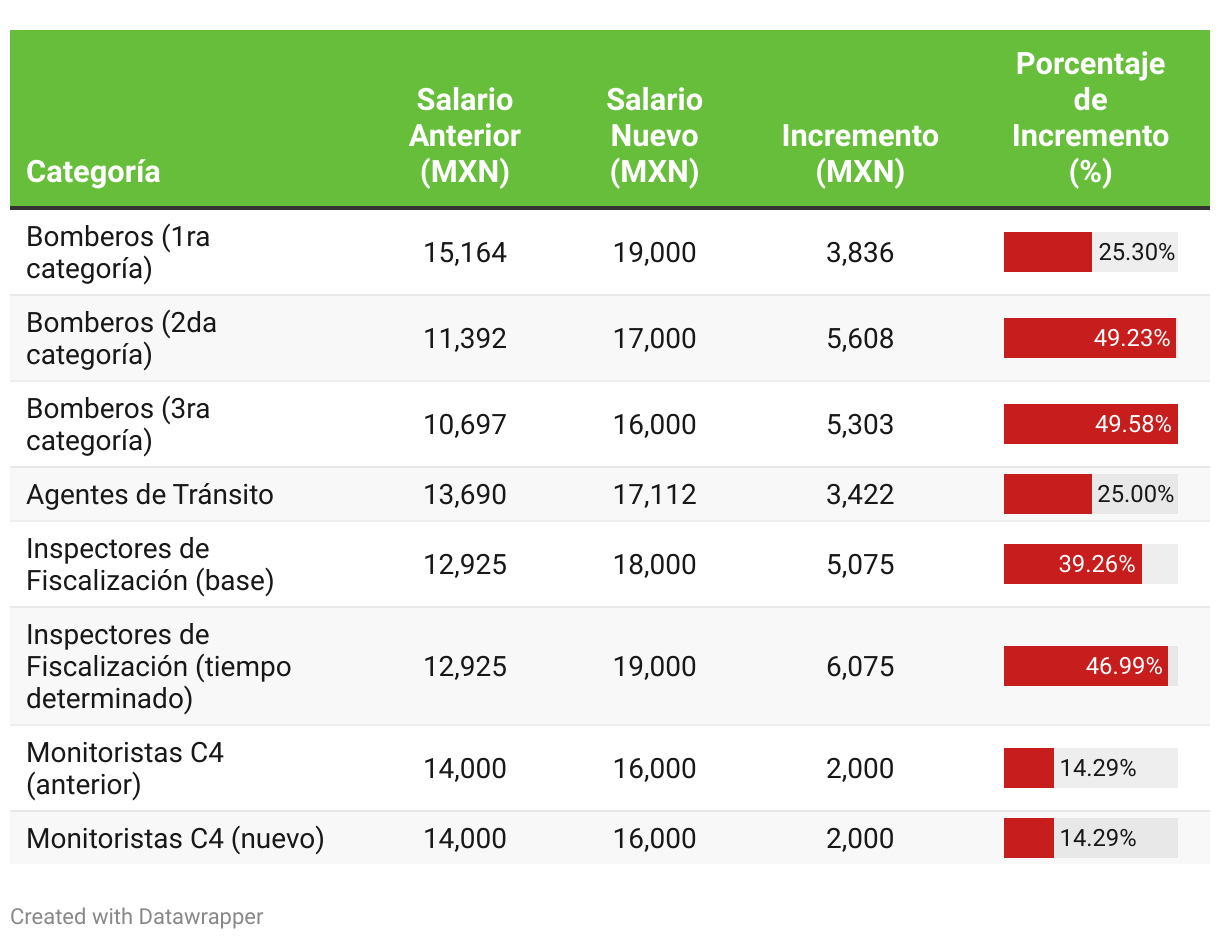The image size is (1220, 940).
Task: Click the 6,075 increment value cell
Action: tap(860, 666)
